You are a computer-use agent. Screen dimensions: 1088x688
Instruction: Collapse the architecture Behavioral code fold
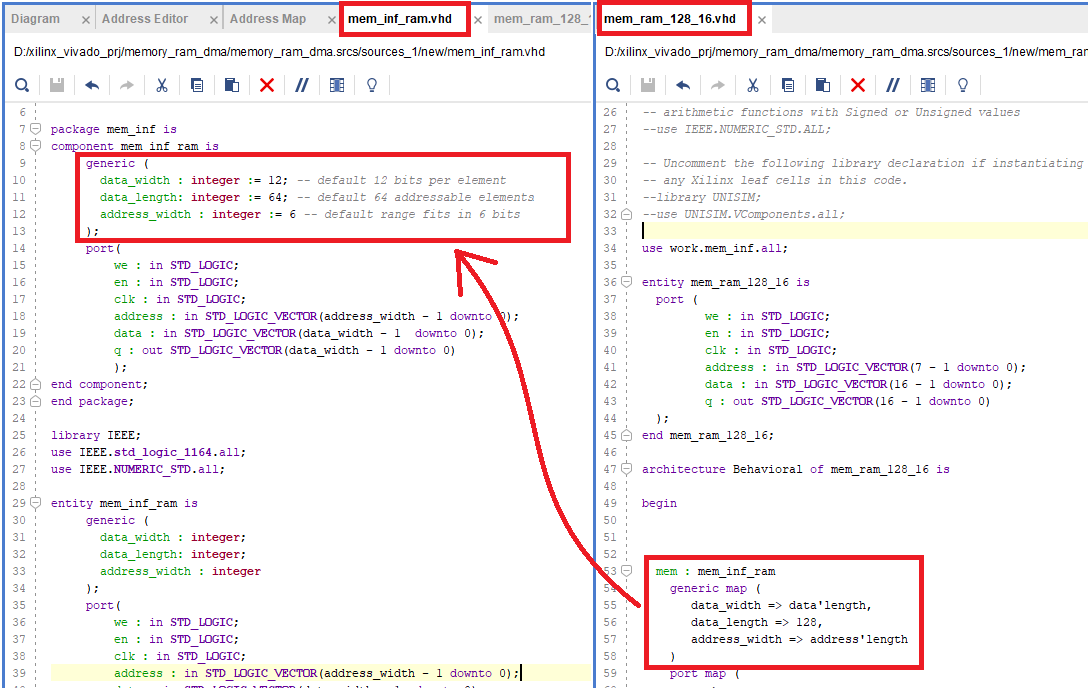point(625,467)
